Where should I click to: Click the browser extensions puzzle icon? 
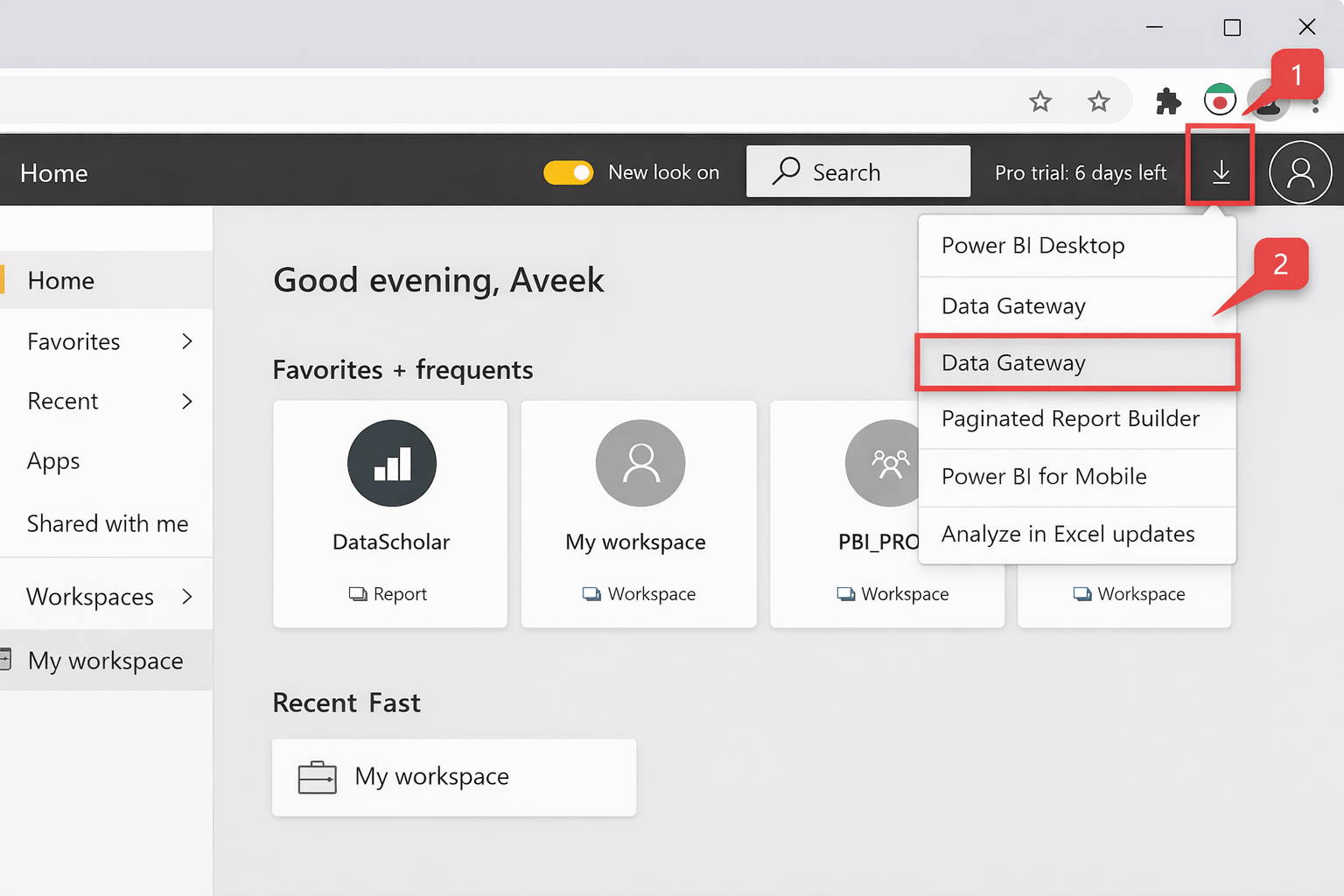(x=1168, y=101)
